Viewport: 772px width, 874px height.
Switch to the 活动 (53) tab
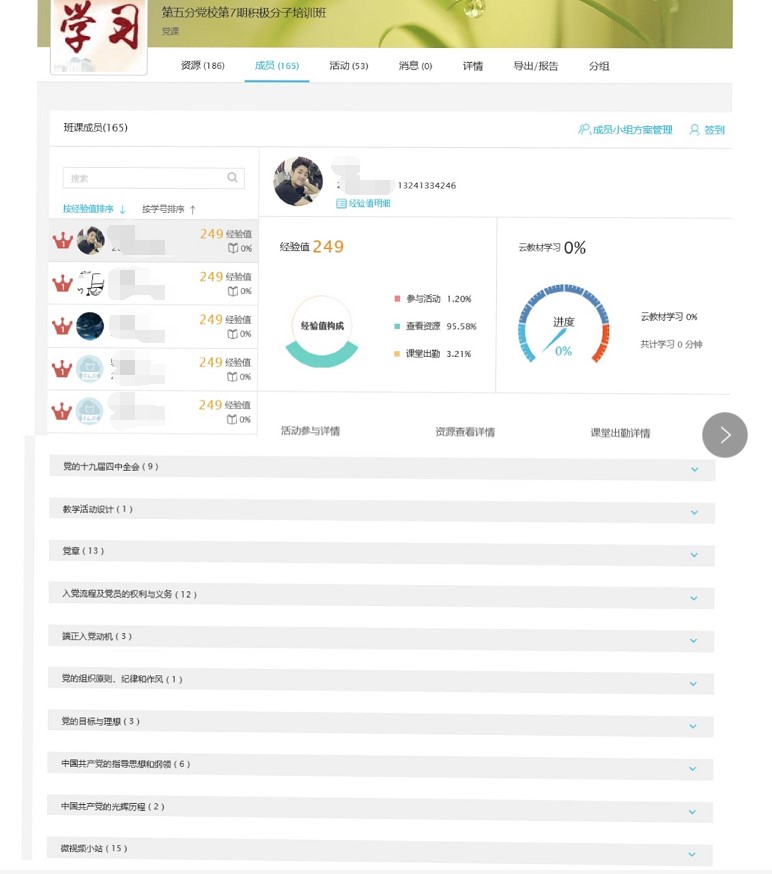[x=348, y=66]
